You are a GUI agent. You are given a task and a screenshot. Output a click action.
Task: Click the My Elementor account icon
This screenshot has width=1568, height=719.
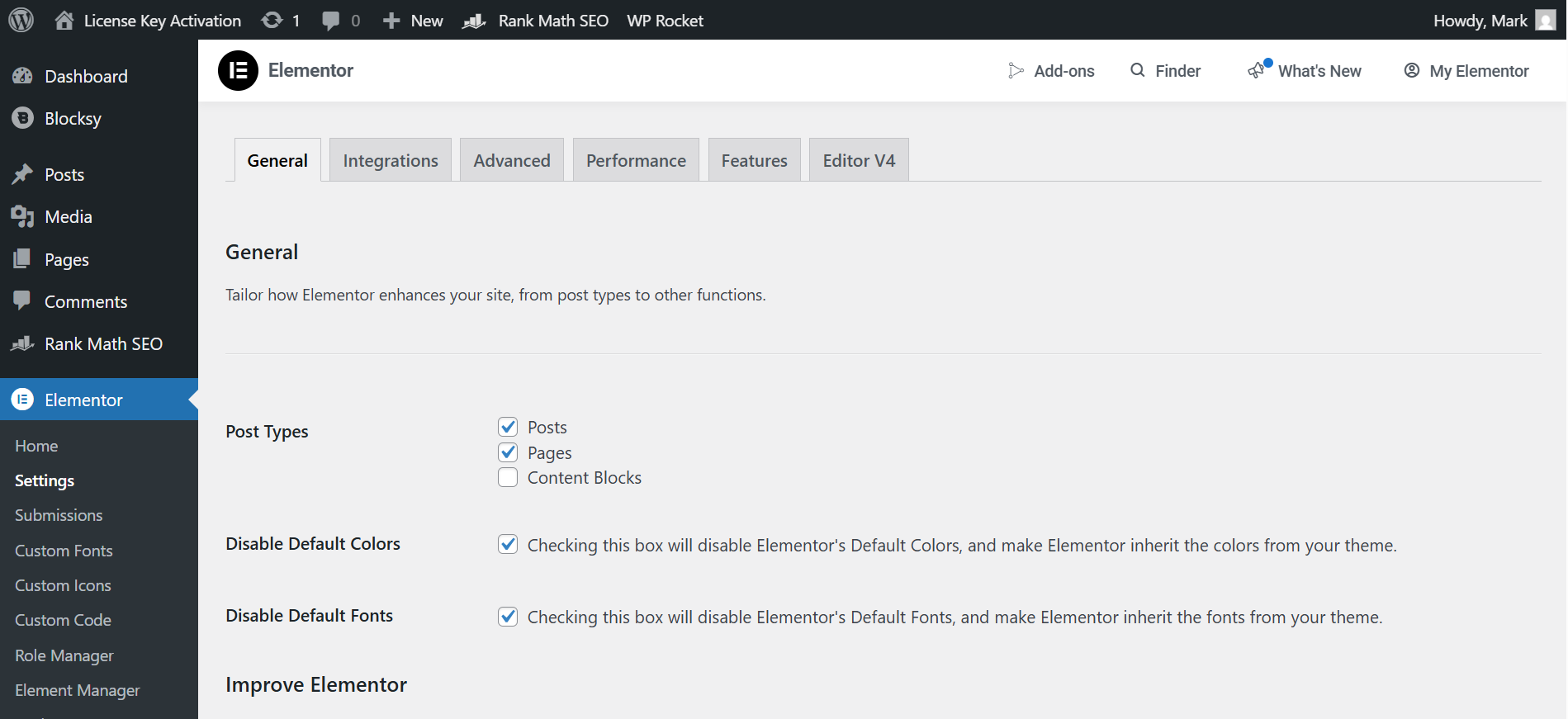click(x=1412, y=70)
